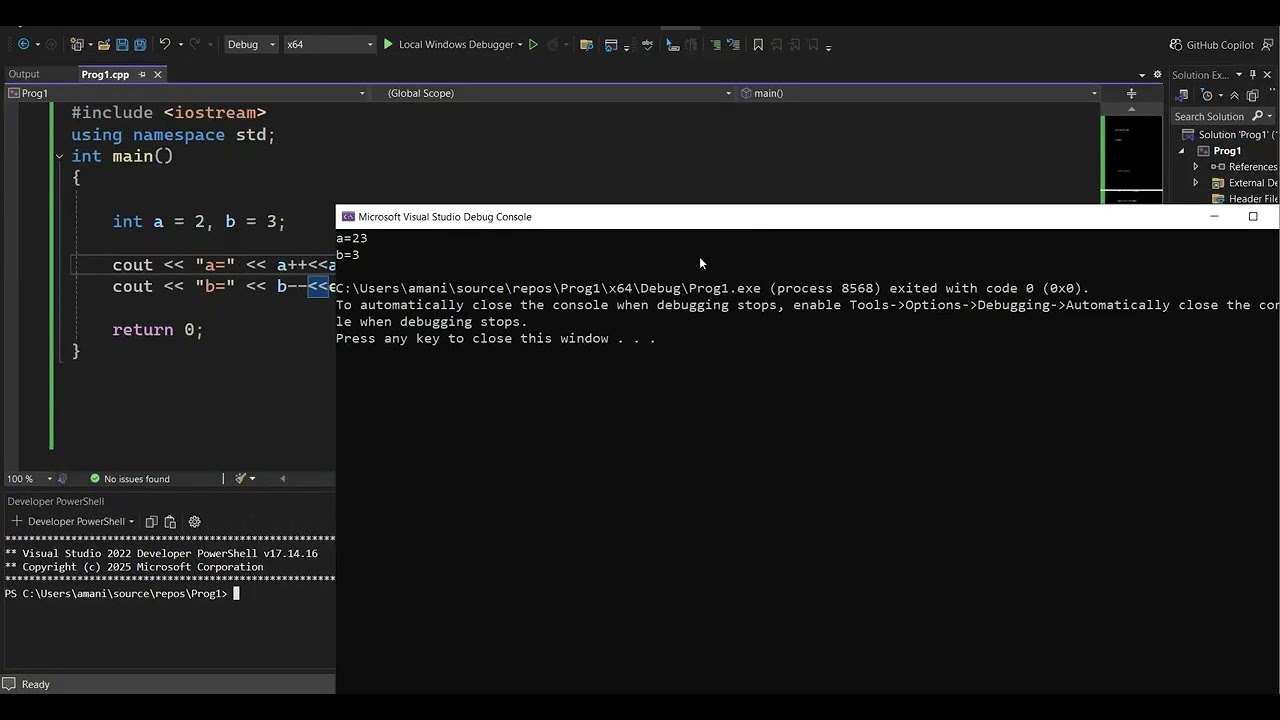Collapse the int main() code block

pyautogui.click(x=59, y=156)
